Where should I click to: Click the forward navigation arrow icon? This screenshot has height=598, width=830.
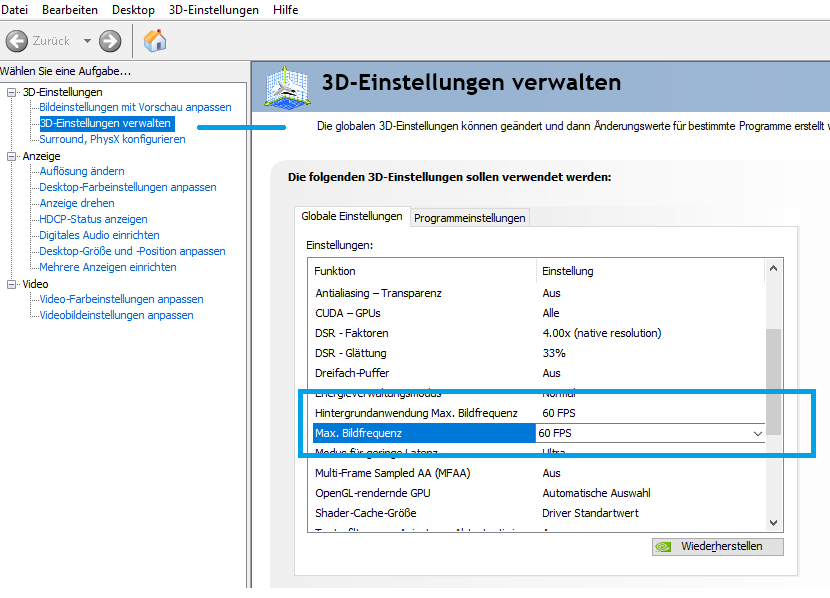click(x=108, y=41)
